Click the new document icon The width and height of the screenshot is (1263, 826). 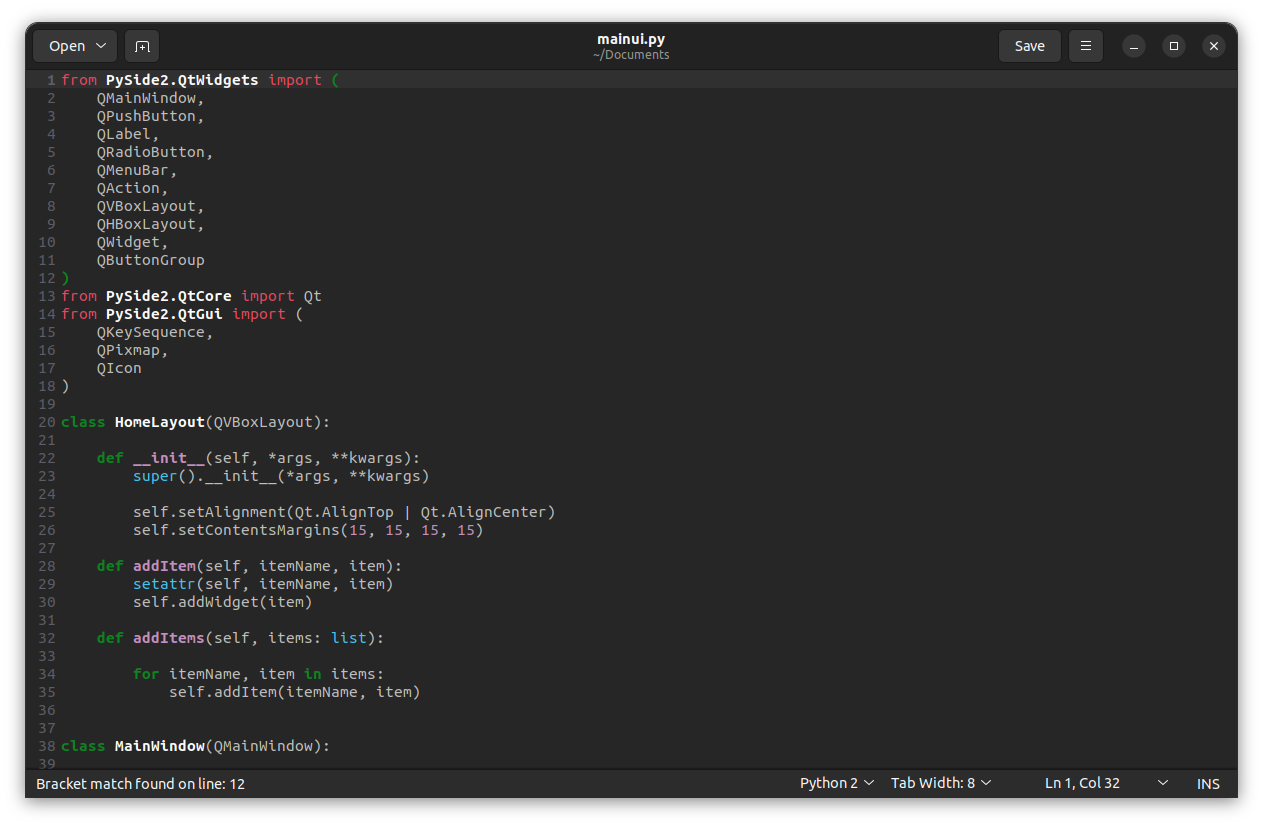click(x=142, y=46)
